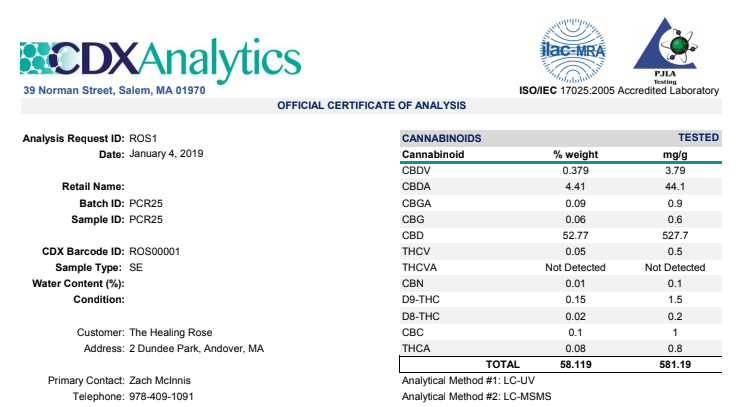
Task: Select CBD % weight value 52.77
Action: click(575, 235)
